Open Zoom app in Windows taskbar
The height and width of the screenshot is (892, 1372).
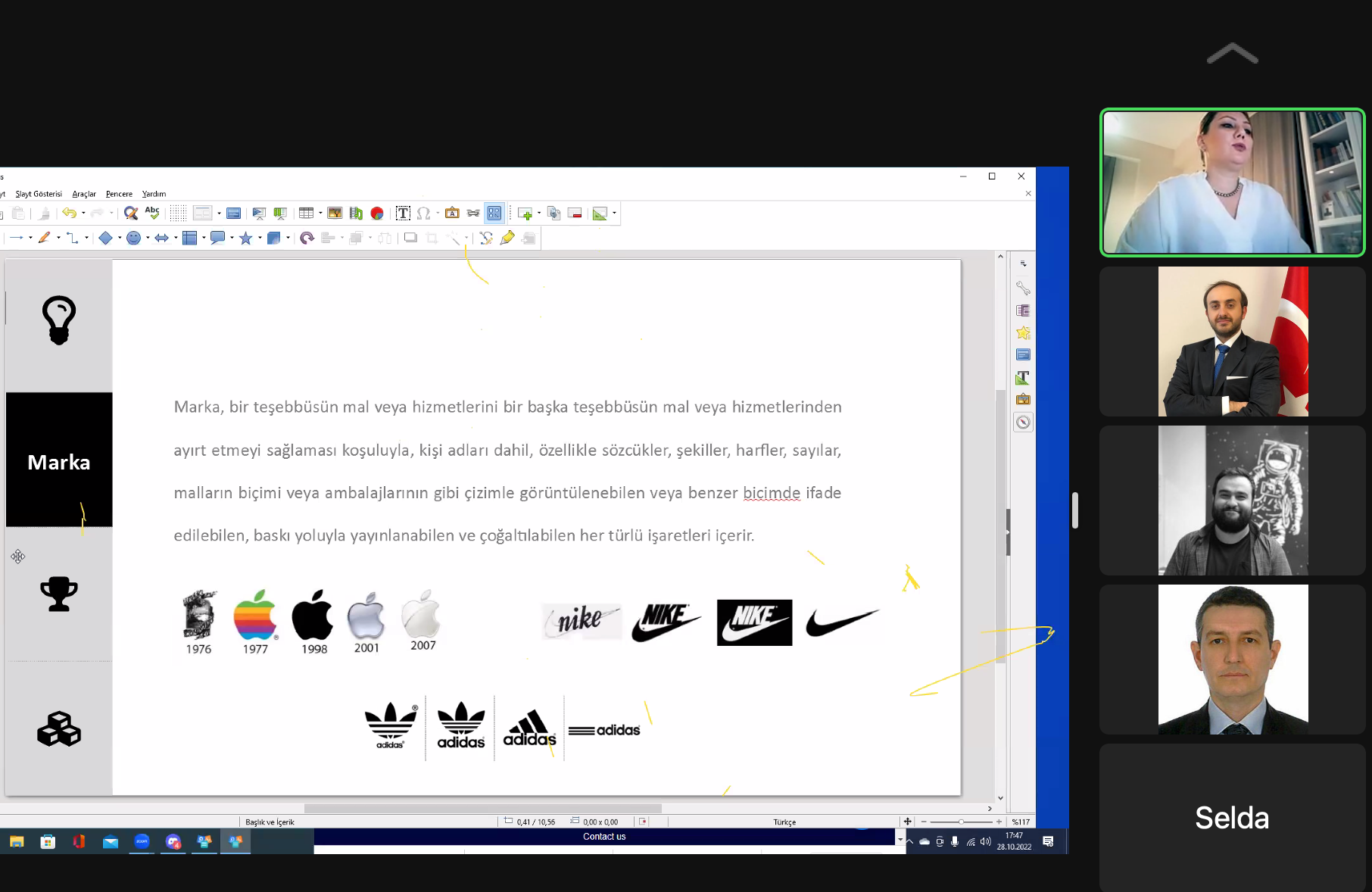click(142, 841)
